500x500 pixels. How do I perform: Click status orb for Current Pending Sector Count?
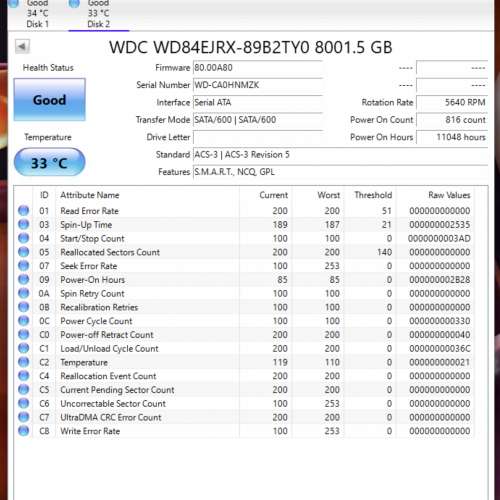click(23, 389)
